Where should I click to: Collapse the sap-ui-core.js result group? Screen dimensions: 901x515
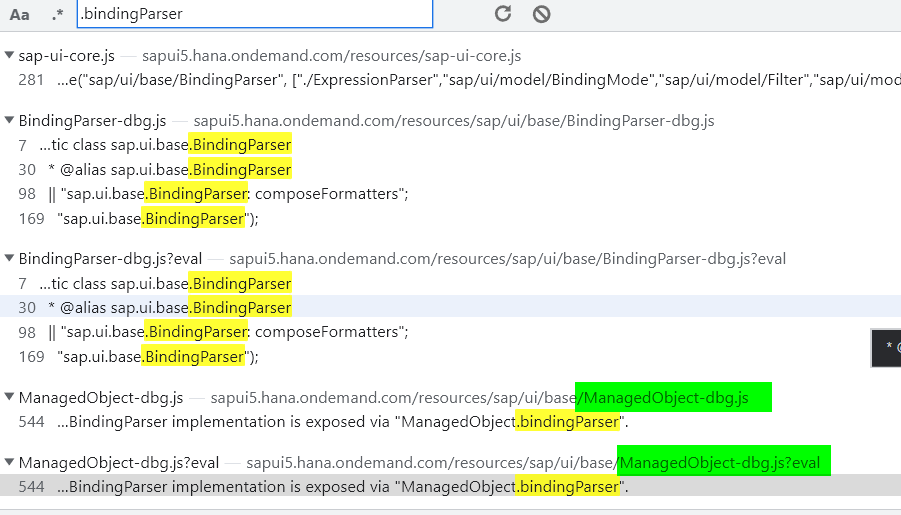point(9,55)
